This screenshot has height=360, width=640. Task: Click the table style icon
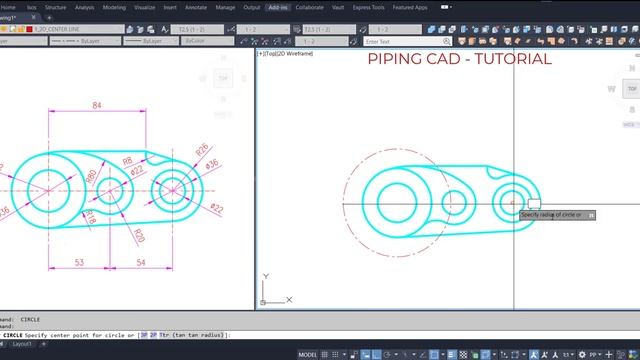pyautogui.click(x=297, y=29)
